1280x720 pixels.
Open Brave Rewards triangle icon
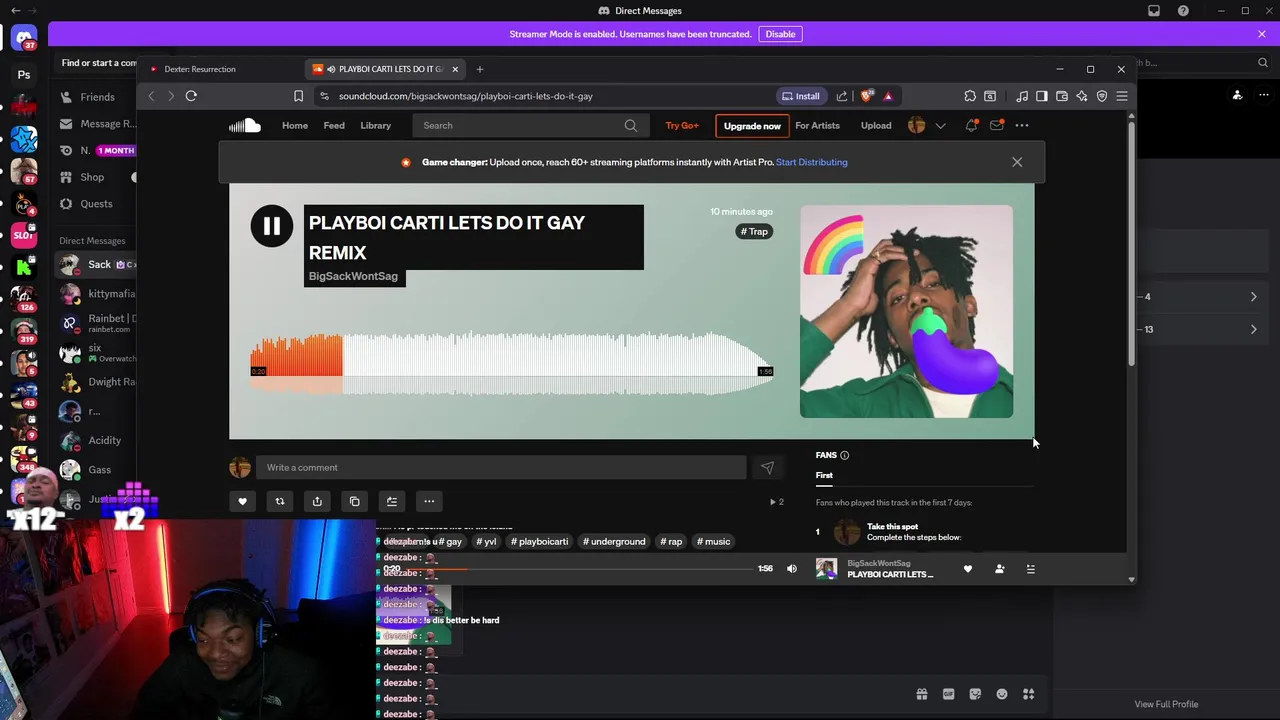point(888,96)
